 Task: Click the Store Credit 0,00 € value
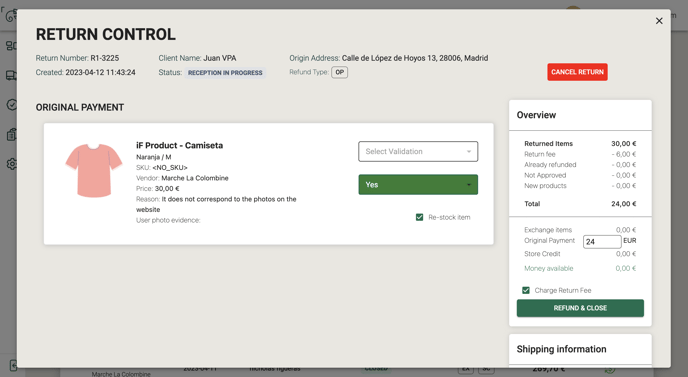[626, 254]
